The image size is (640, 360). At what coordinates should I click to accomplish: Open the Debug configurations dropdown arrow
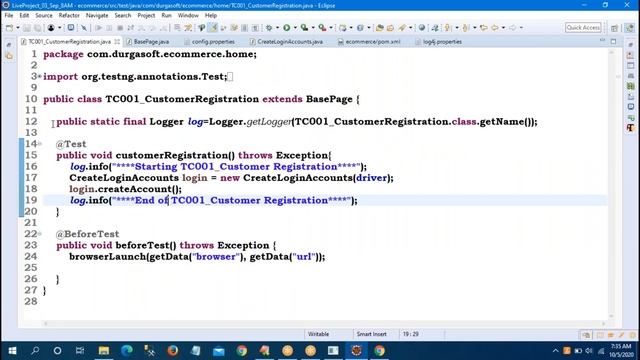click(x=277, y=28)
